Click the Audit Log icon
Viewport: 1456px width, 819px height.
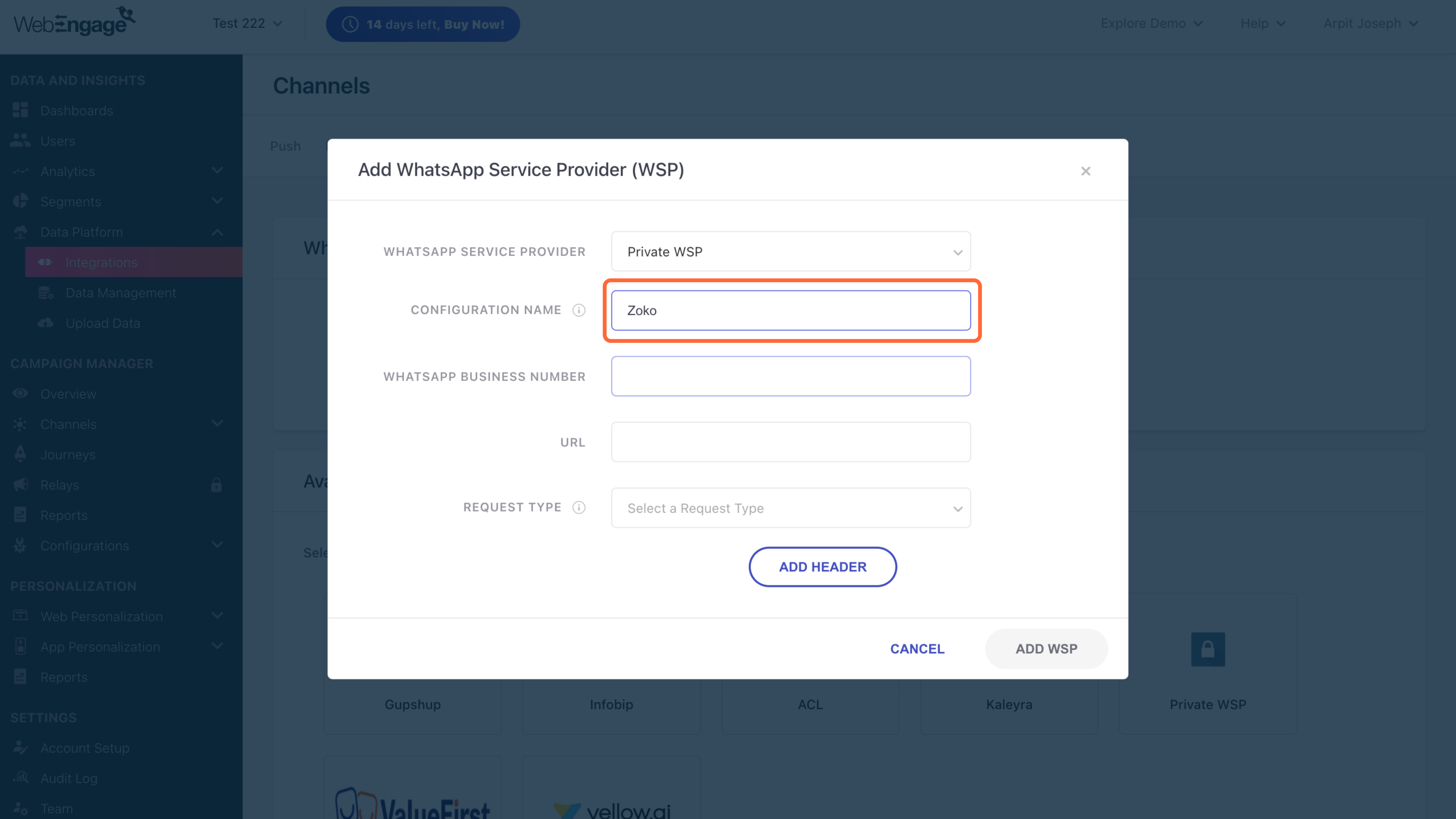click(20, 778)
